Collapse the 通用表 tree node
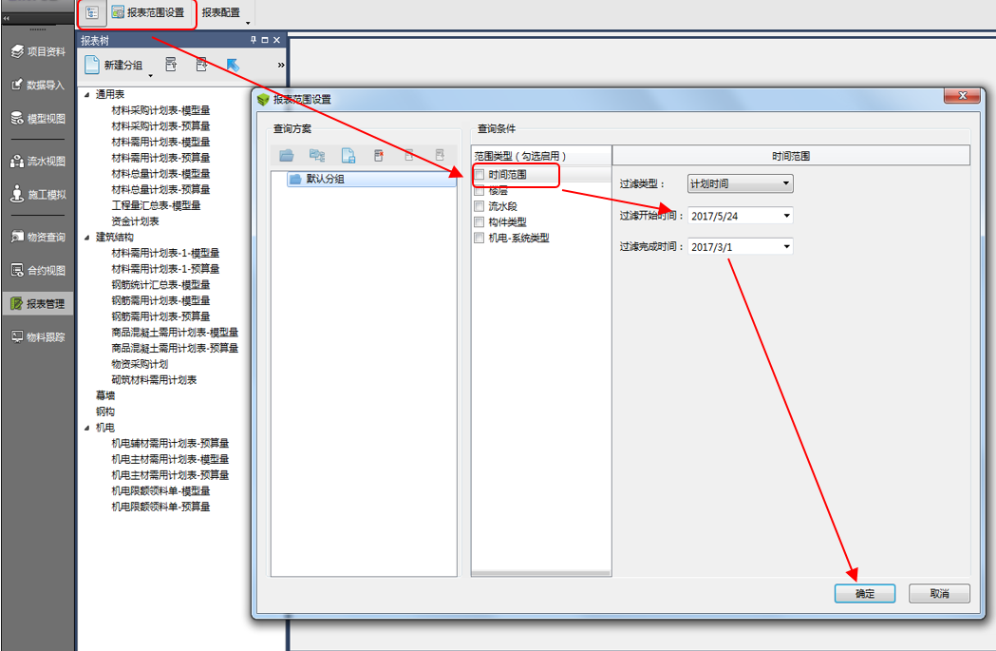 [87, 95]
